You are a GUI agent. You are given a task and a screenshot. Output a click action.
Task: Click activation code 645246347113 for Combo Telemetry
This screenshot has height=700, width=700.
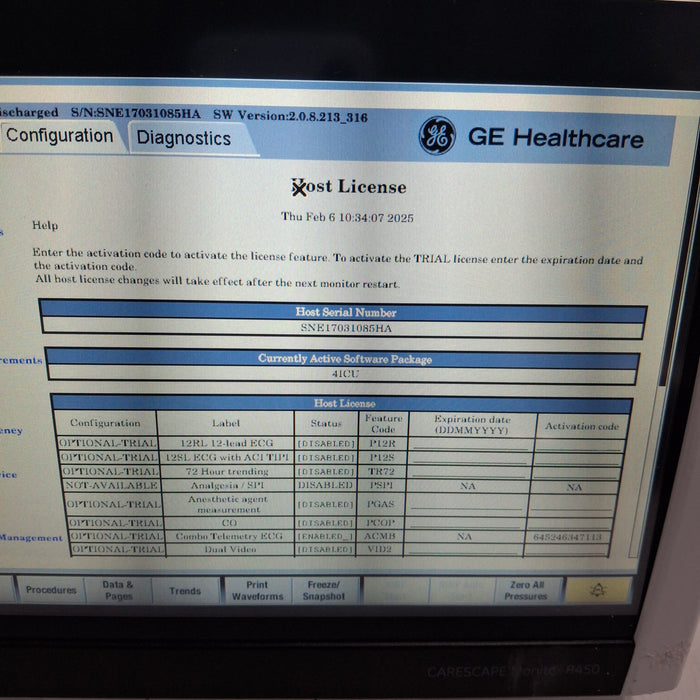[567, 537]
